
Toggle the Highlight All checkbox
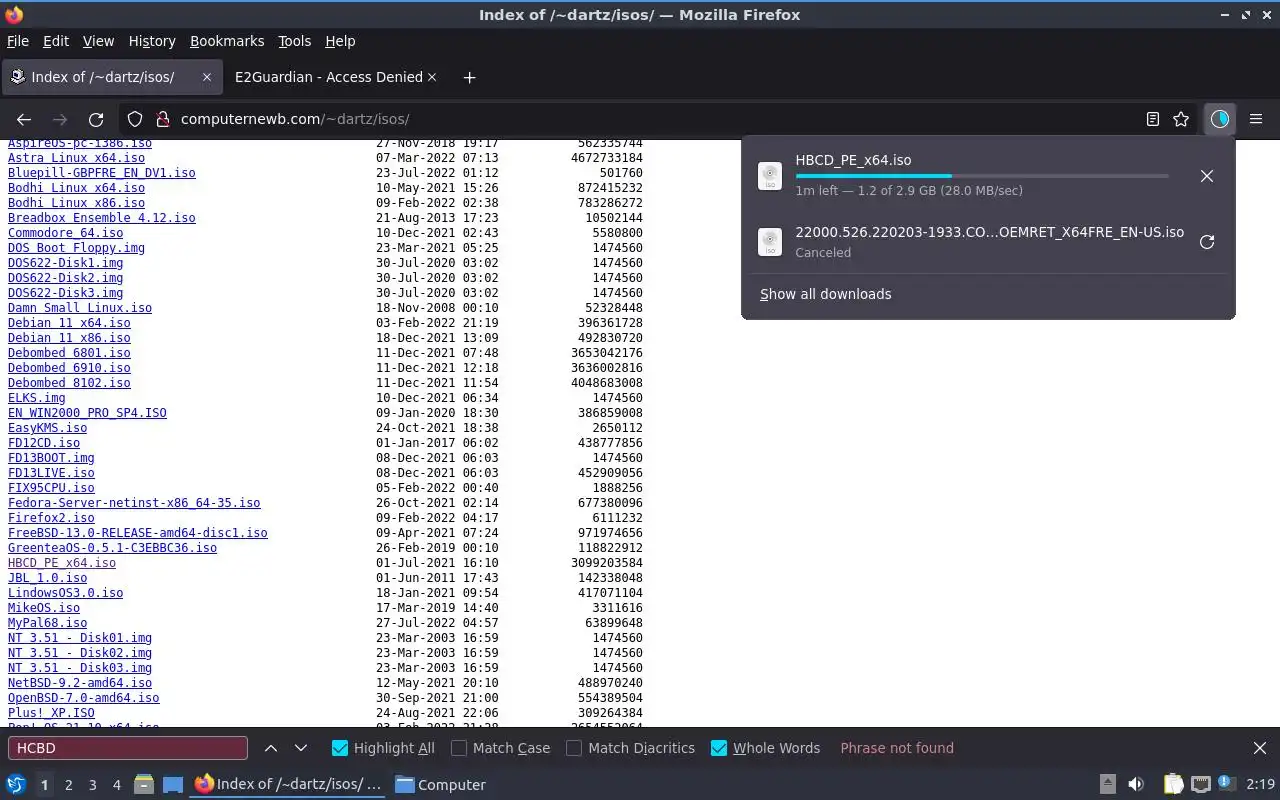(339, 748)
